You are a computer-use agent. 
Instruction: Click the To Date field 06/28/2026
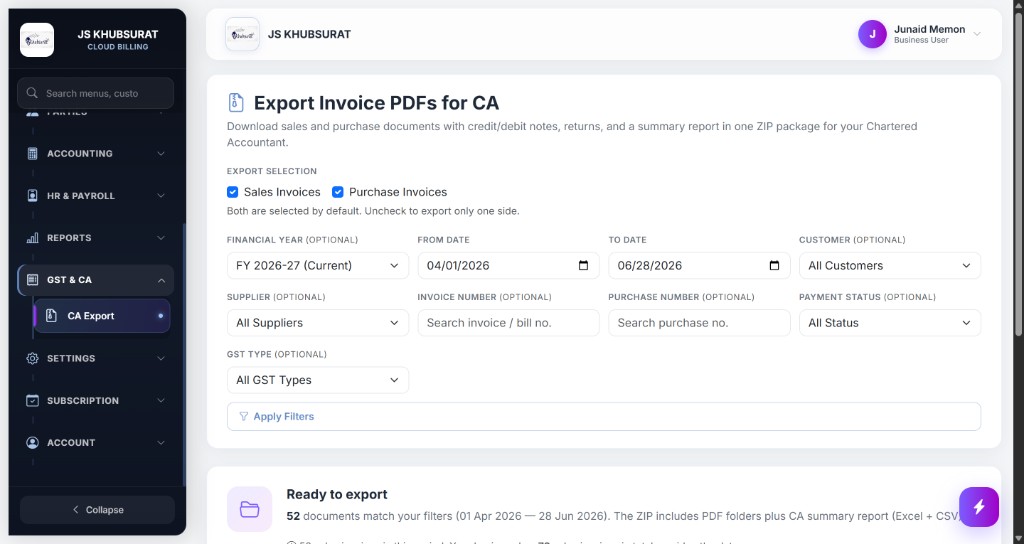click(x=699, y=266)
